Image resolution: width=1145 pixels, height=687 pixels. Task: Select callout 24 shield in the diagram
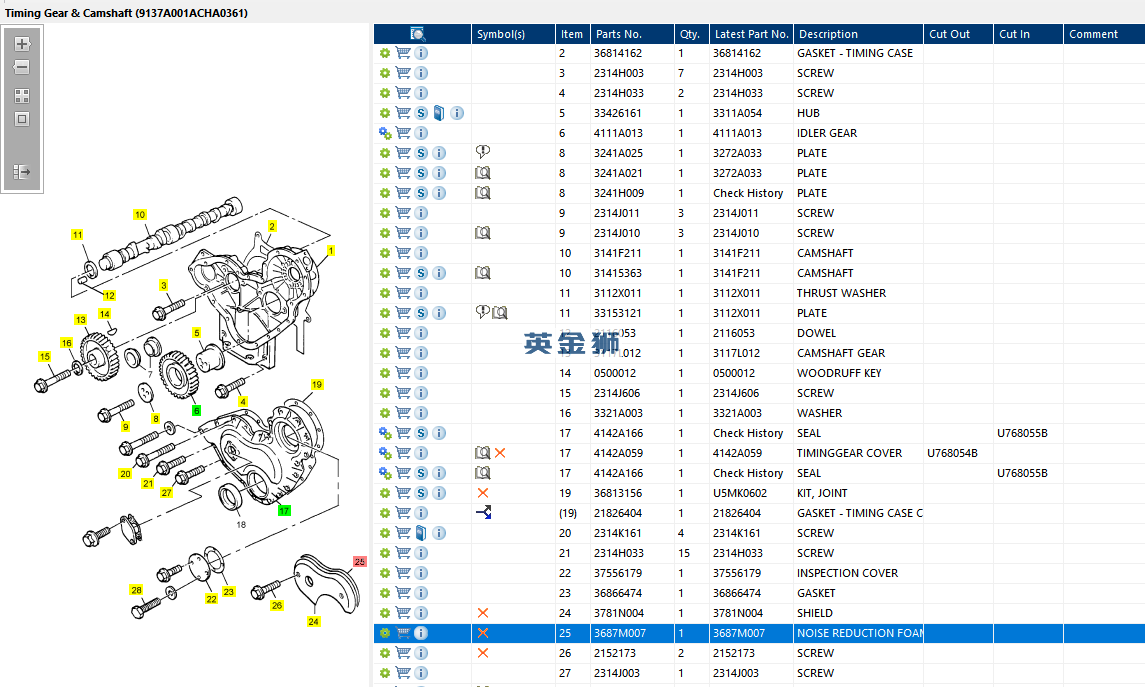[313, 621]
